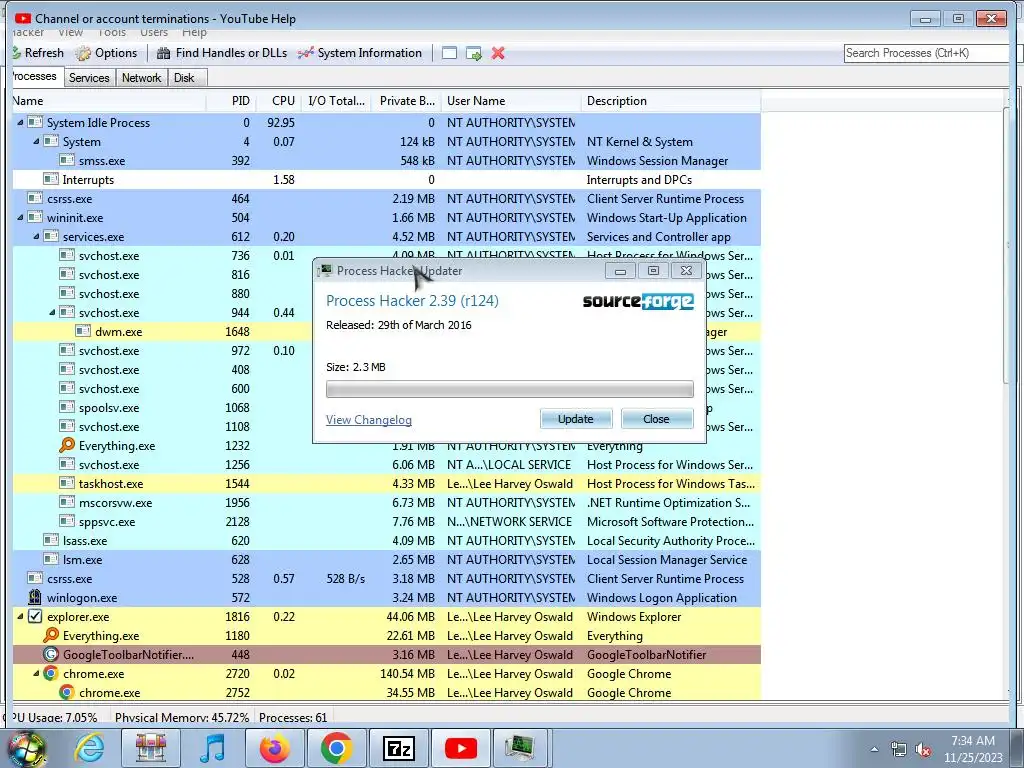This screenshot has width=1024, height=768.
Task: Click the dwm.exe process icon
Action: 82,332
